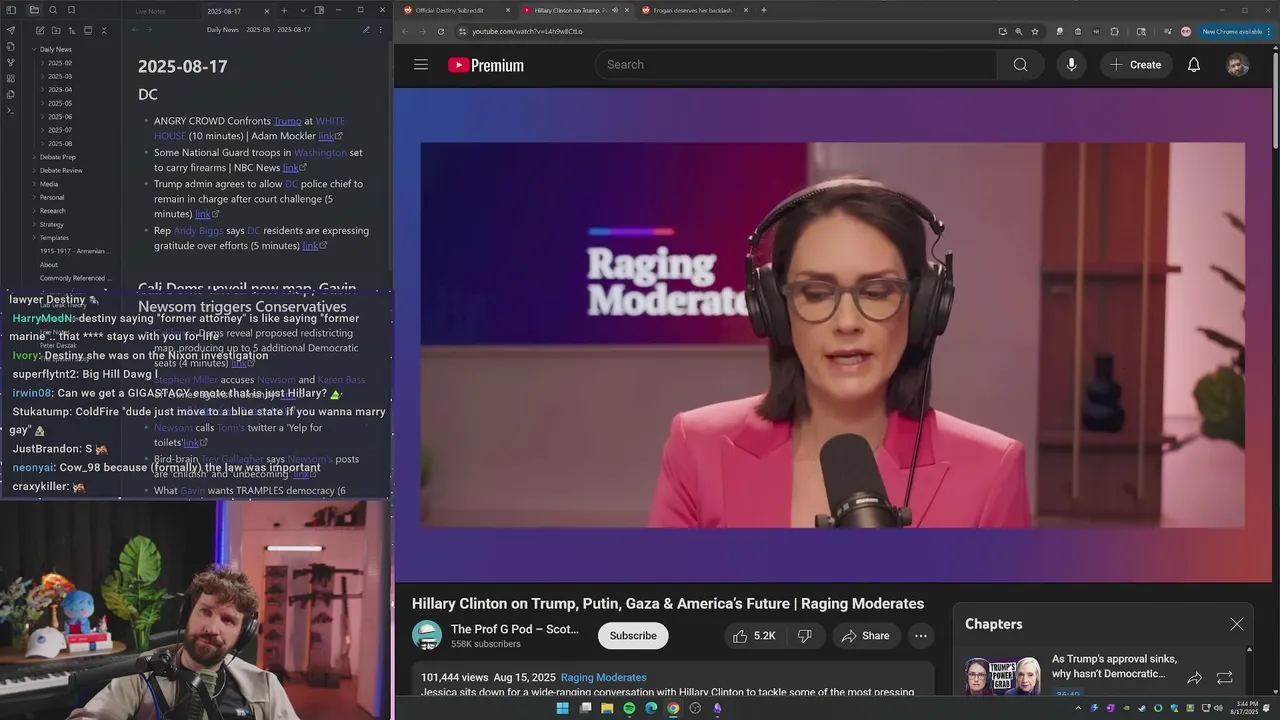1280x720 pixels.
Task: Open the Obsidian bookmarks icon
Action: 71,10
